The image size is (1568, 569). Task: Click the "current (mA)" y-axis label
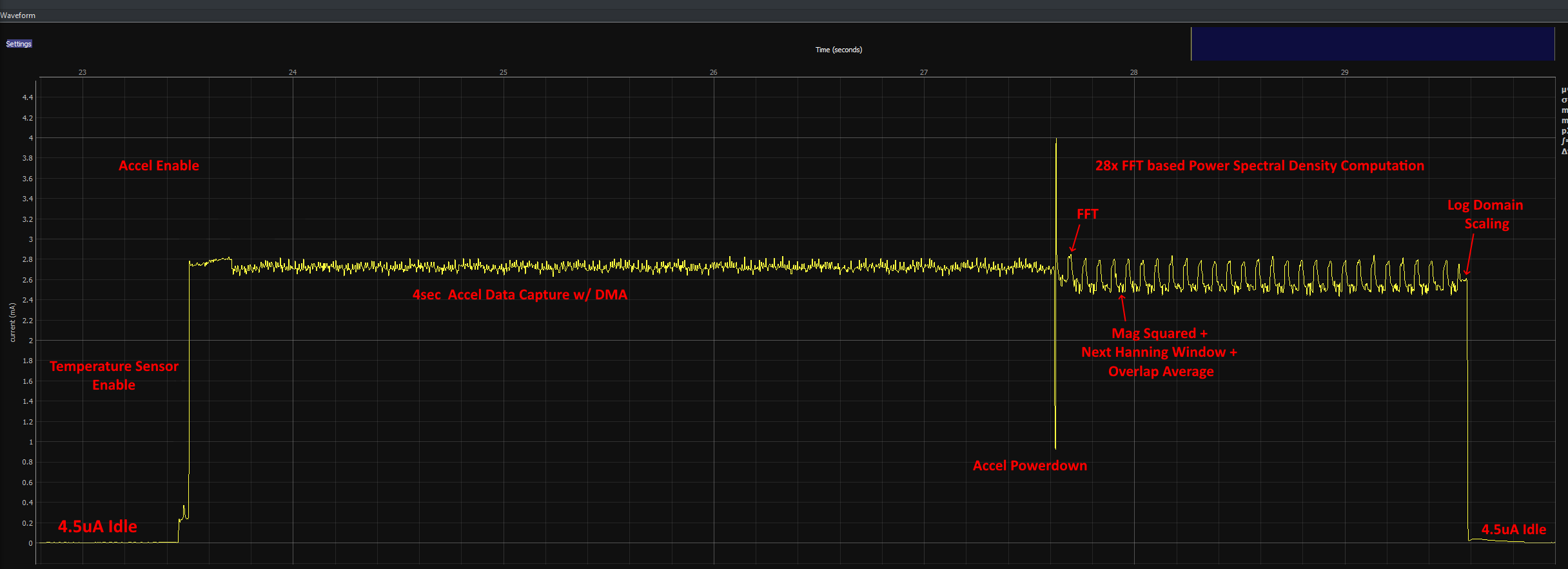12,322
